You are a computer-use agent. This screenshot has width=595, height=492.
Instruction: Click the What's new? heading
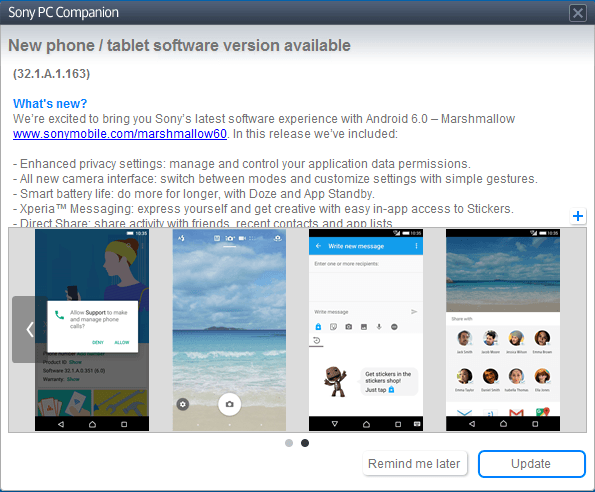(50, 104)
